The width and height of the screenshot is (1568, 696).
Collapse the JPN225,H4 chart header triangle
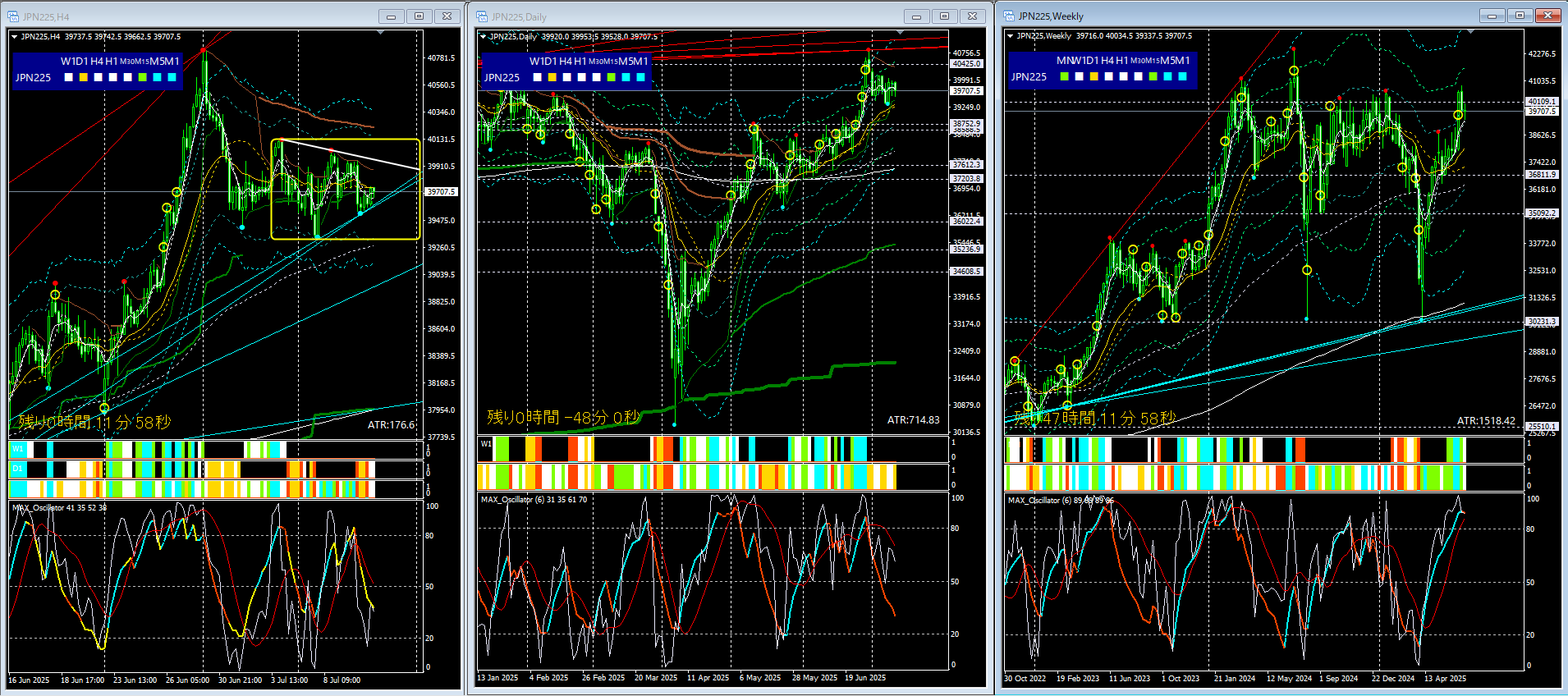click(x=14, y=36)
